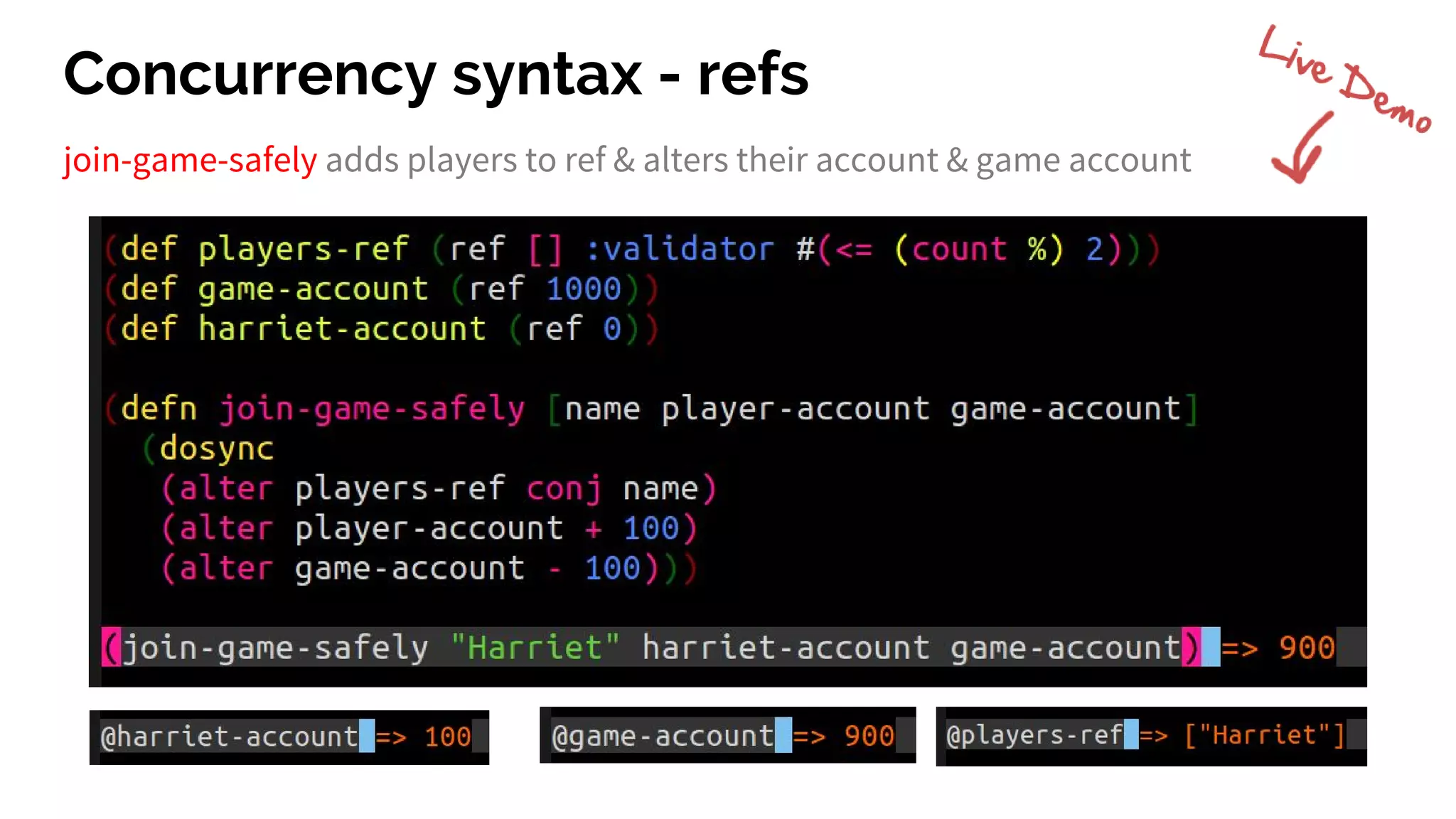Click the "=> ["Harriet"]" result of @players-ref
The width and height of the screenshot is (1456, 819).
(1243, 735)
